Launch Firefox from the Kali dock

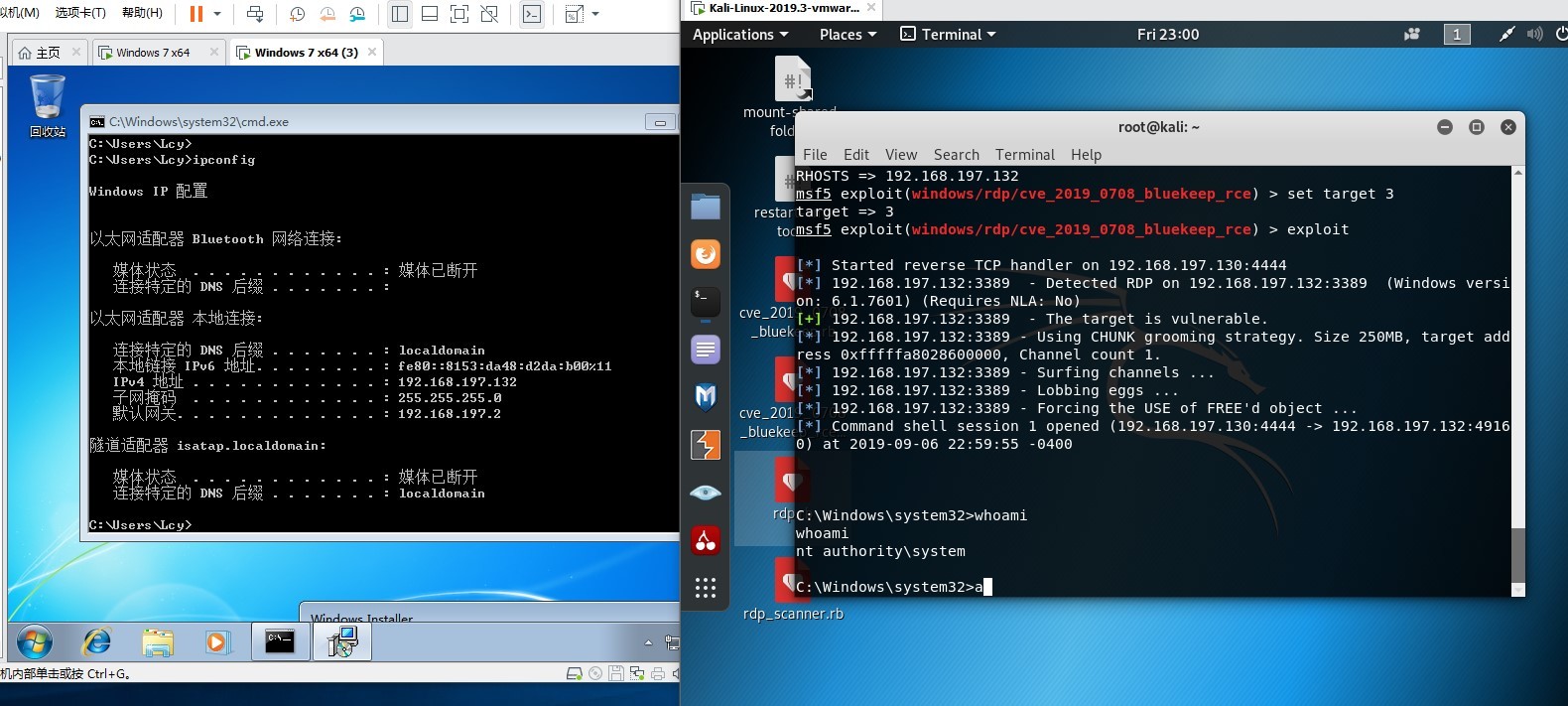[706, 254]
